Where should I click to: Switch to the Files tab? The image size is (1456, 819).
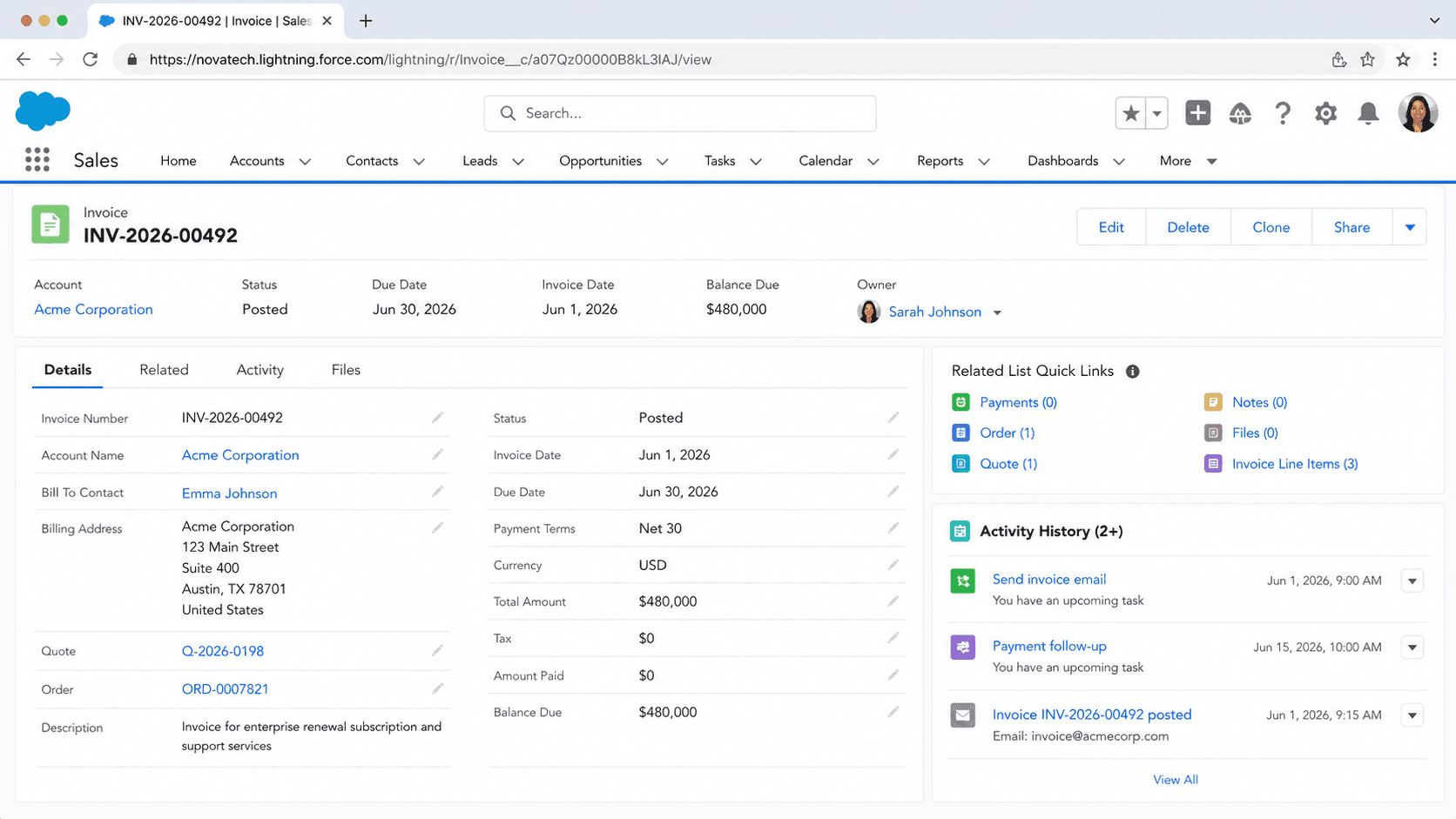[x=346, y=370]
